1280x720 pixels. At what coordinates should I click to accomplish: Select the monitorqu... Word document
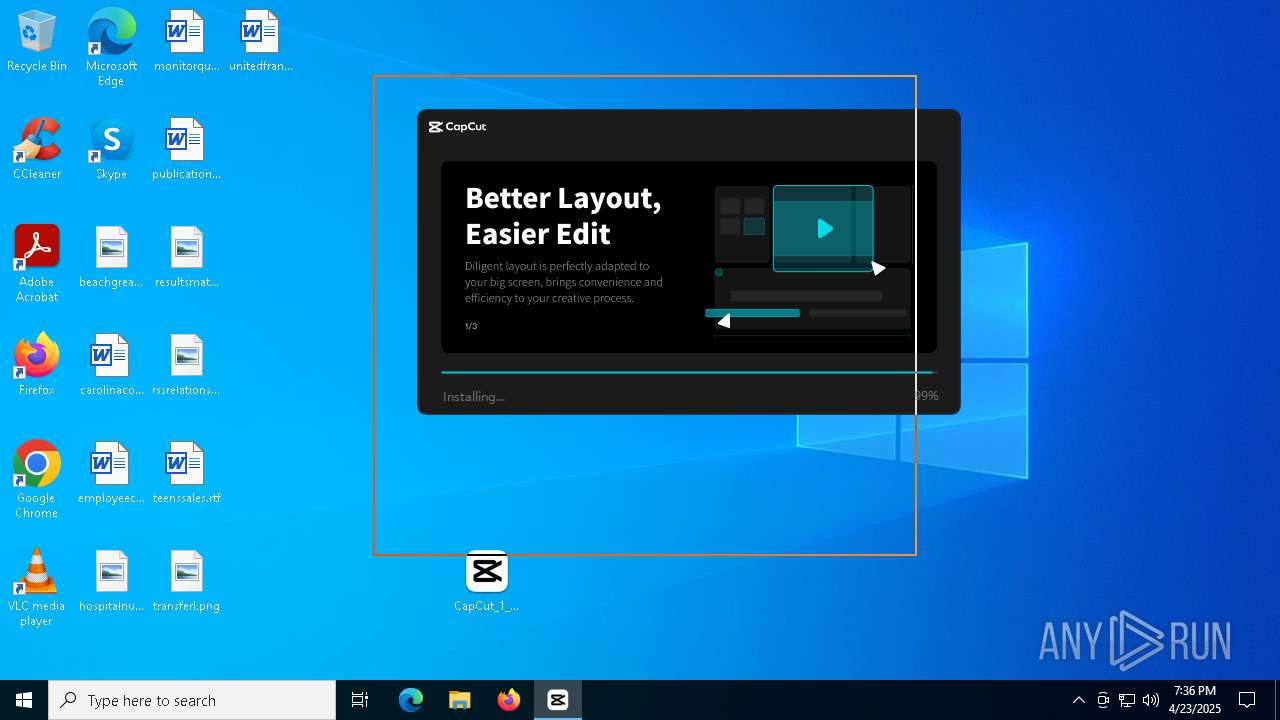(x=186, y=42)
